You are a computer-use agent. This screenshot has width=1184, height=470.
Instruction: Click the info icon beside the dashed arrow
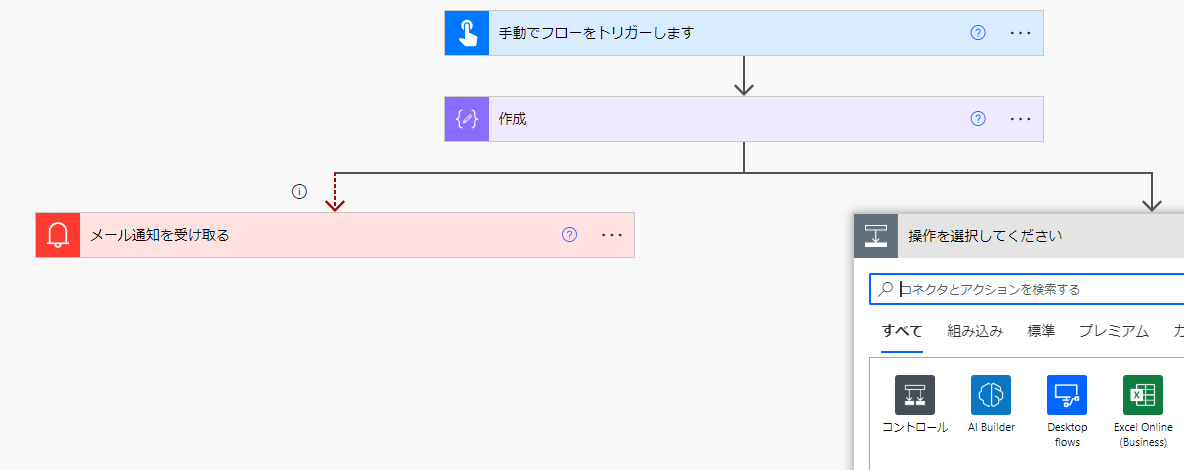click(x=298, y=191)
